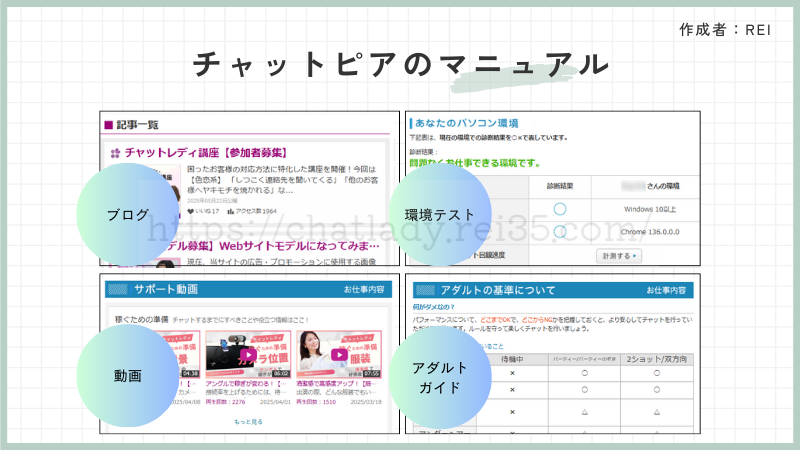Click the dotted icon before アダルトの基準について

(426, 290)
